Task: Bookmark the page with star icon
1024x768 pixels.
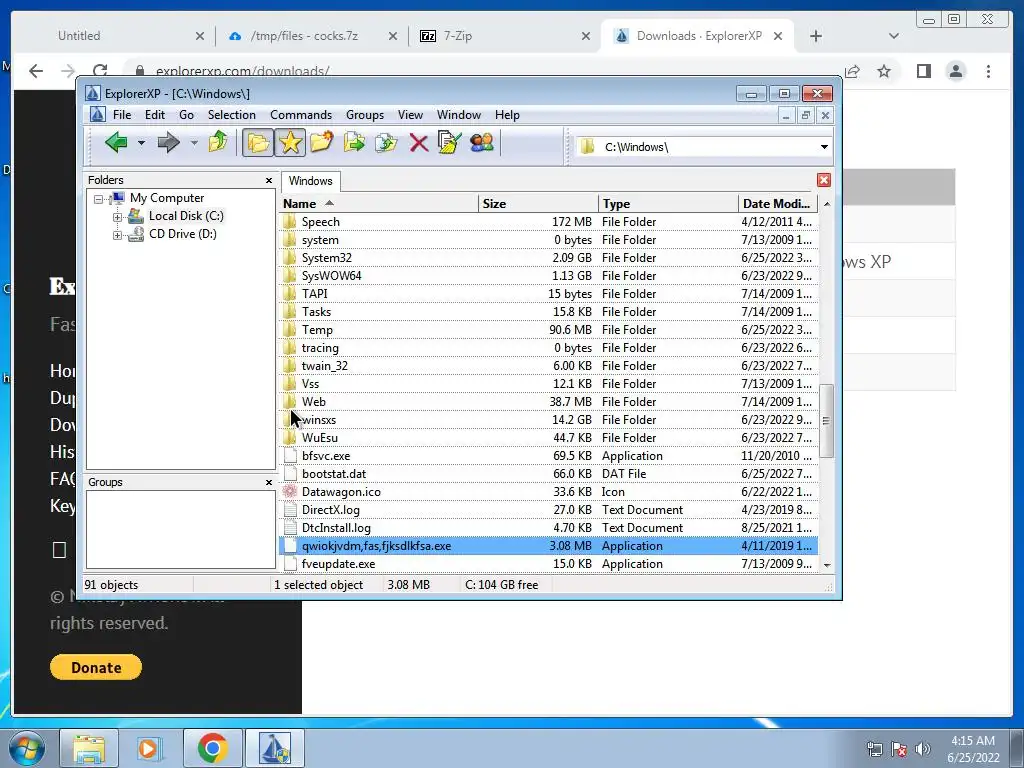Action: point(884,71)
